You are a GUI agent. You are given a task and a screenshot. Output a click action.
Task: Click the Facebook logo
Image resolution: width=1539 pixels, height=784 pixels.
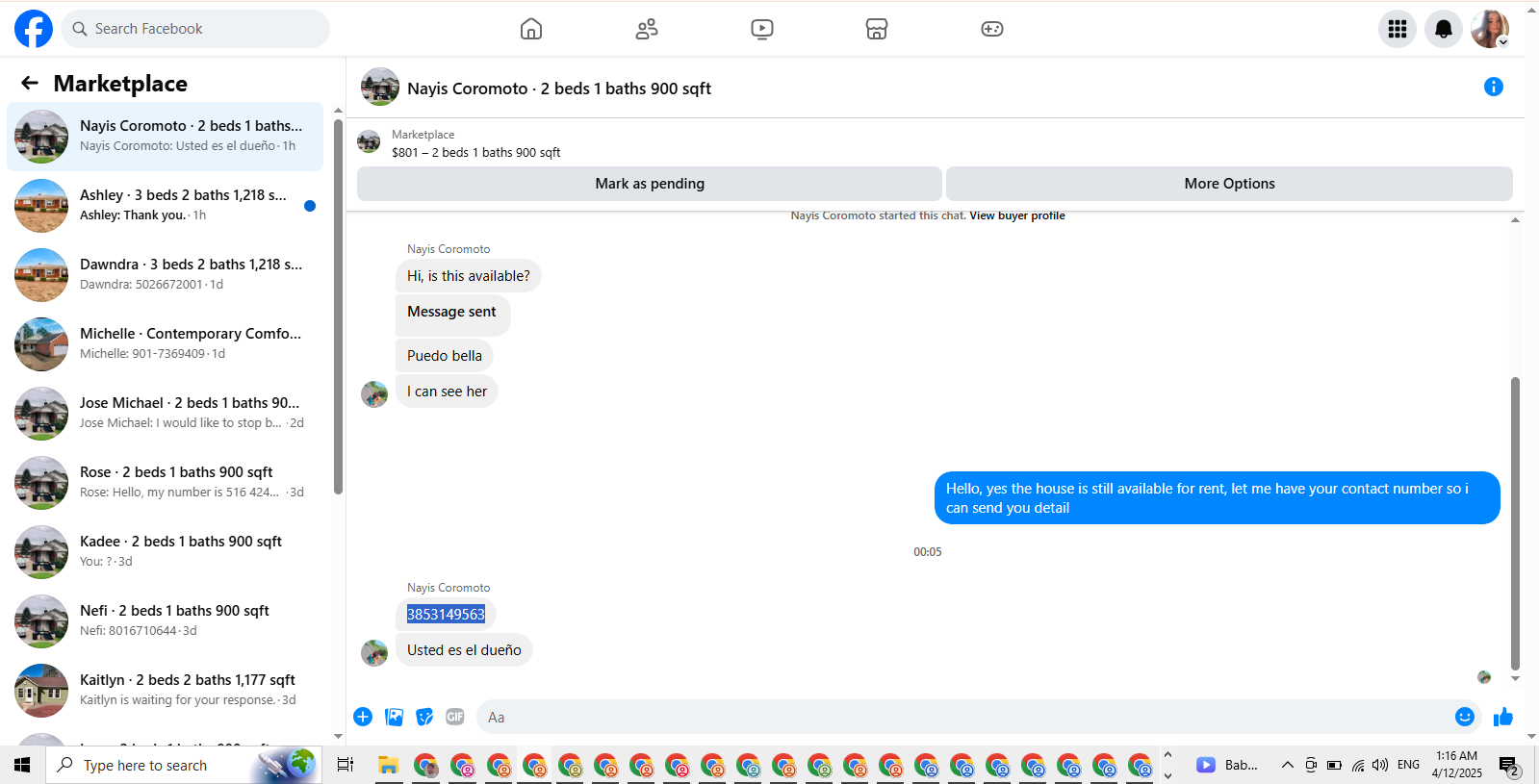point(34,29)
